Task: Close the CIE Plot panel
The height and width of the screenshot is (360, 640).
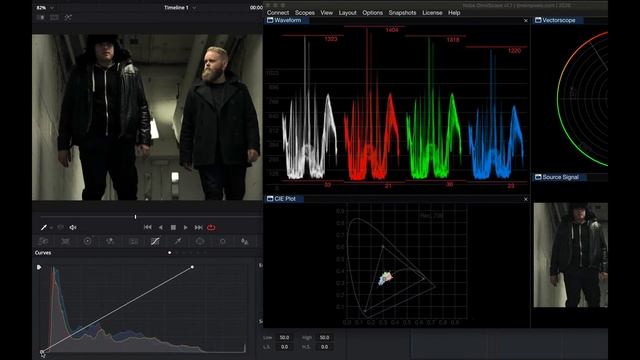Action: [x=526, y=199]
